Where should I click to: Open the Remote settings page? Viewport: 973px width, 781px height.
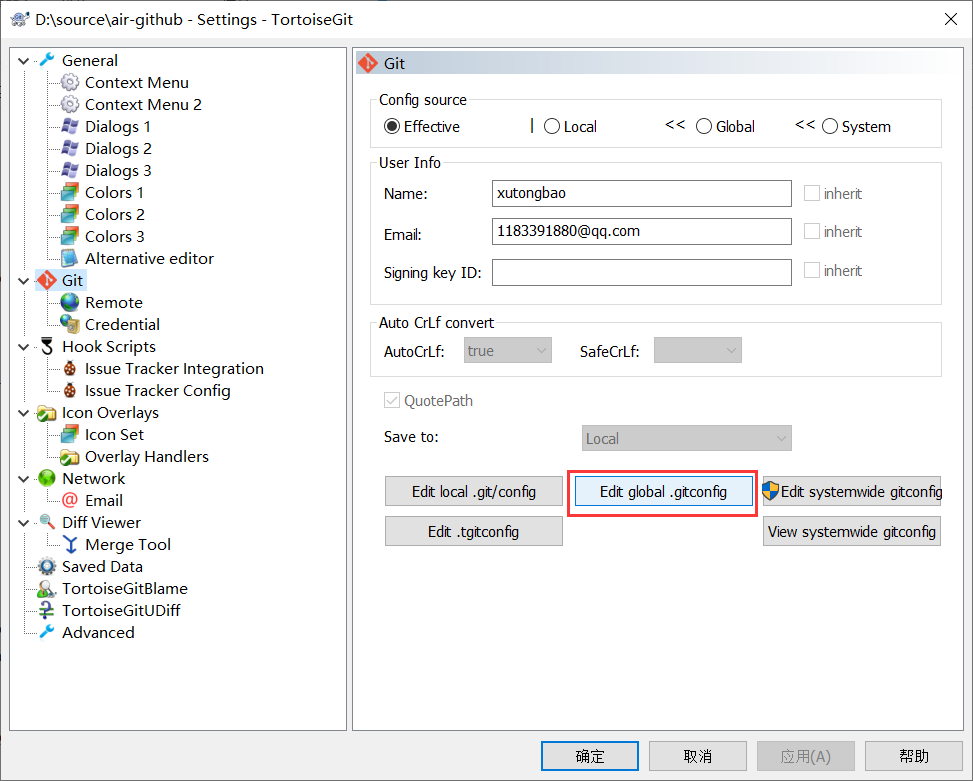pyautogui.click(x=114, y=303)
